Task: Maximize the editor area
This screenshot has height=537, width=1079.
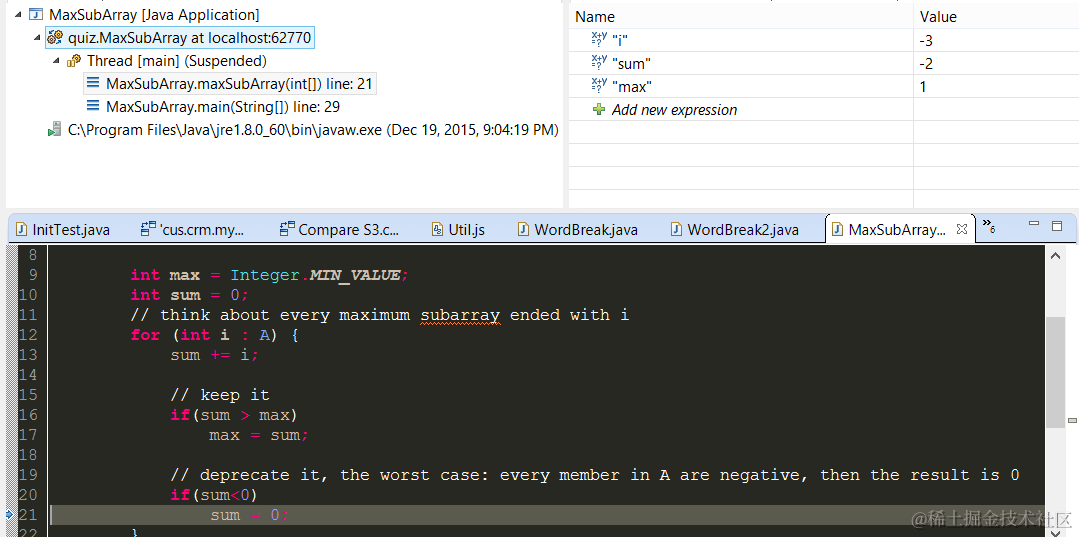Action: 1056,225
